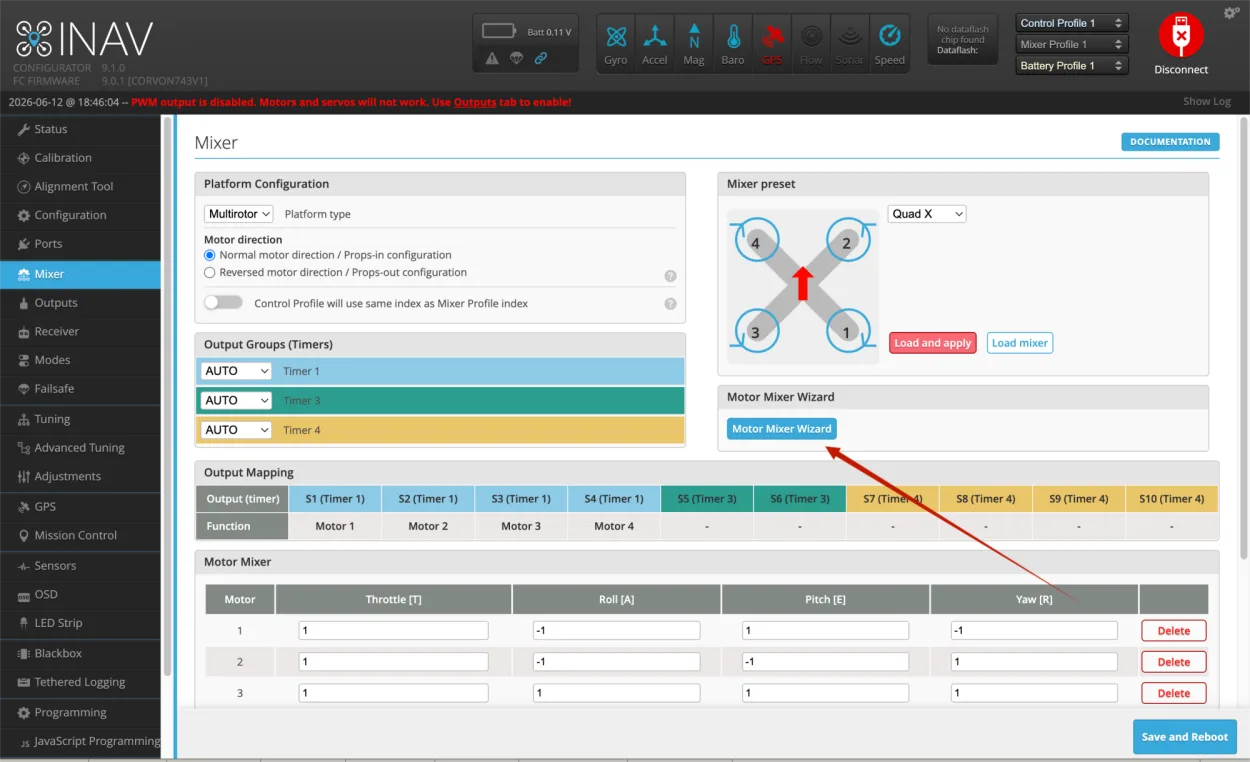Image resolution: width=1250 pixels, height=762 pixels.
Task: Click motor 2 Pitch input field
Action: tap(825, 662)
